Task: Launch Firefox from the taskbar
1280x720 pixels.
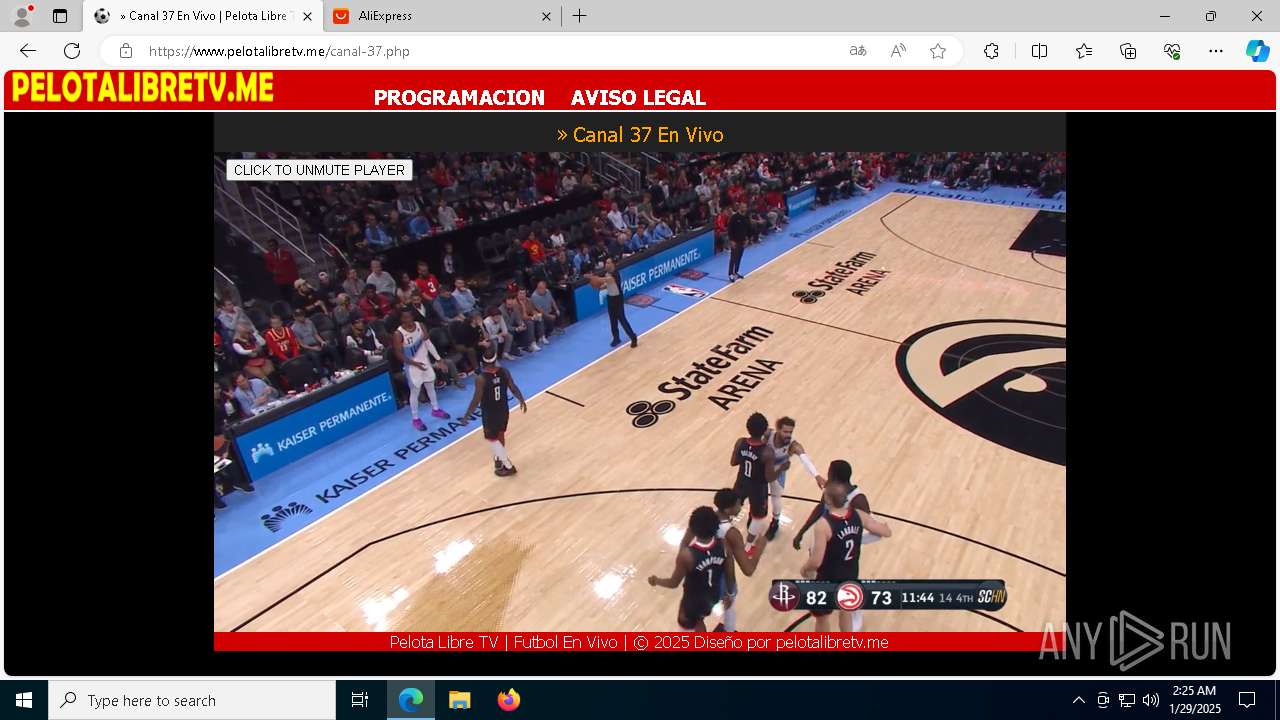Action: pyautogui.click(x=508, y=700)
